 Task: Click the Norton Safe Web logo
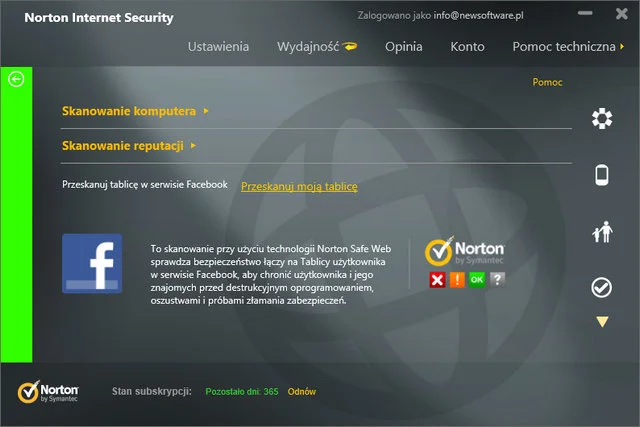(464, 251)
